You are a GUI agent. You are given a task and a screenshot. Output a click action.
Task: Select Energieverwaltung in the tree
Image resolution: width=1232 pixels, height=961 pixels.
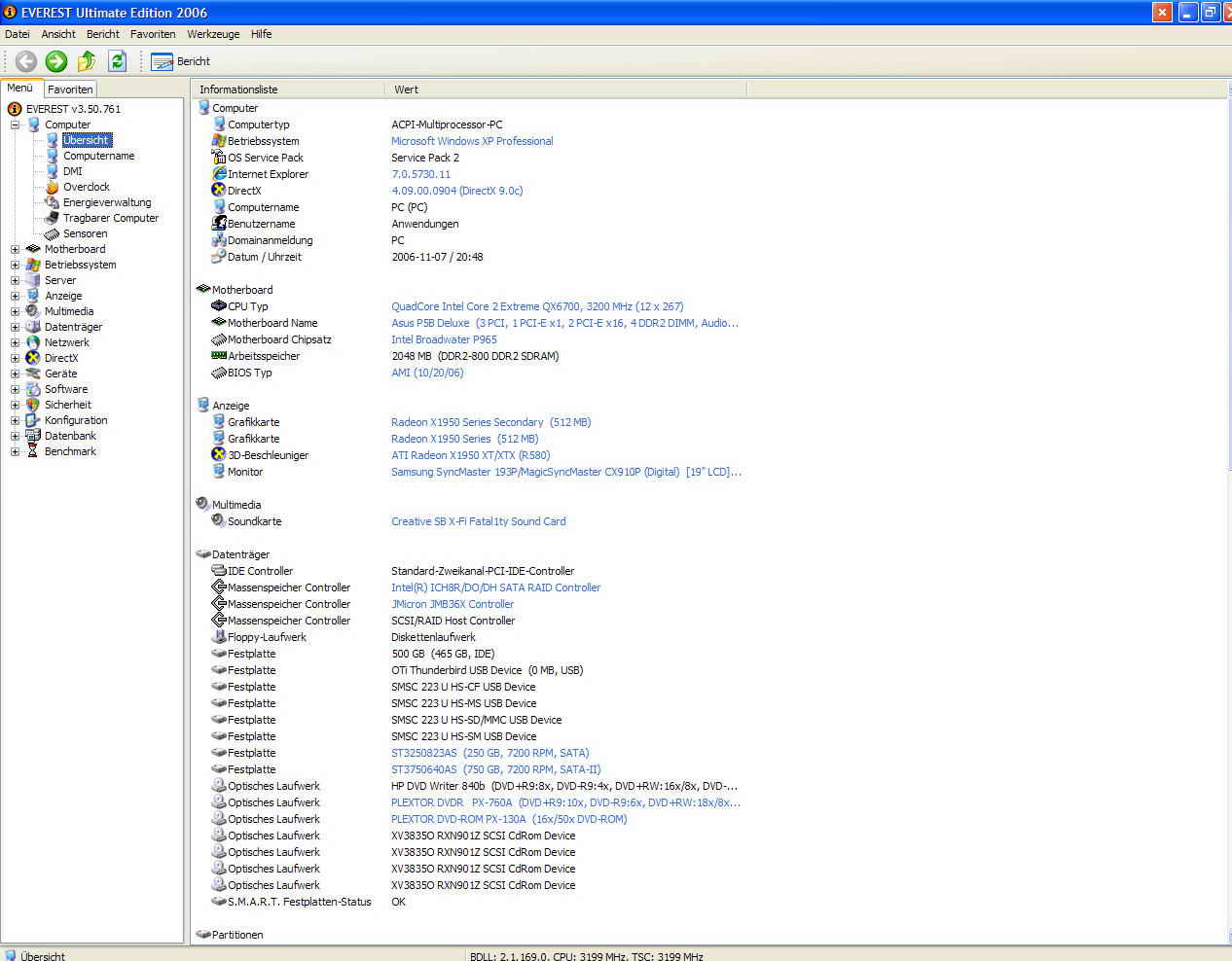(x=107, y=202)
